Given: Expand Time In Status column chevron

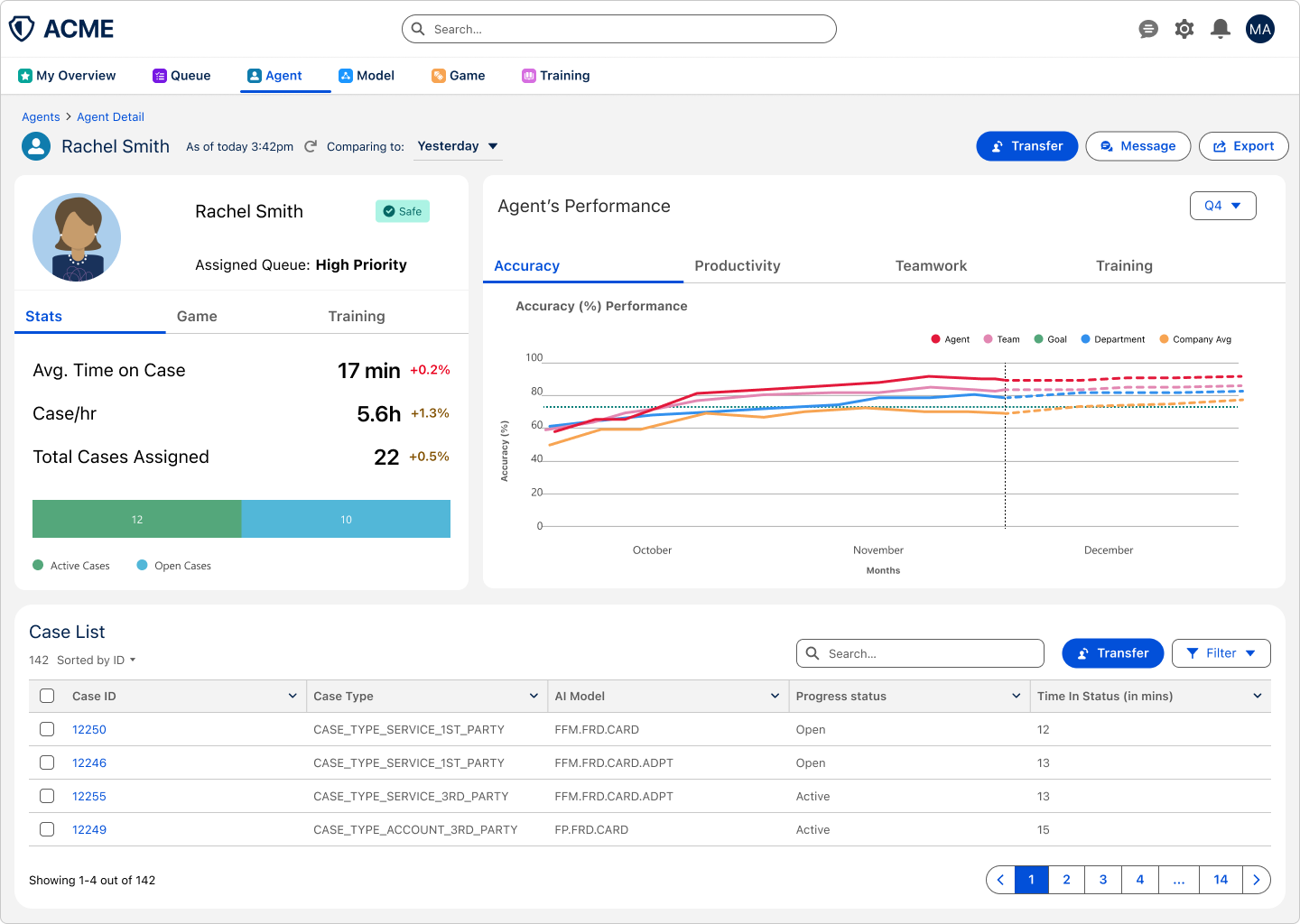Looking at the screenshot, I should pos(1258,696).
